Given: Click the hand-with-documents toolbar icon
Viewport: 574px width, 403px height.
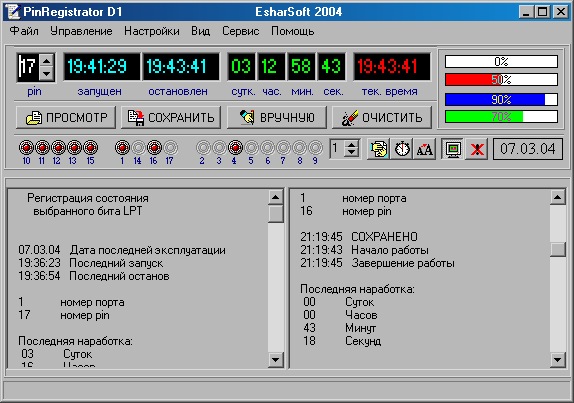Looking at the screenshot, I should [378, 149].
